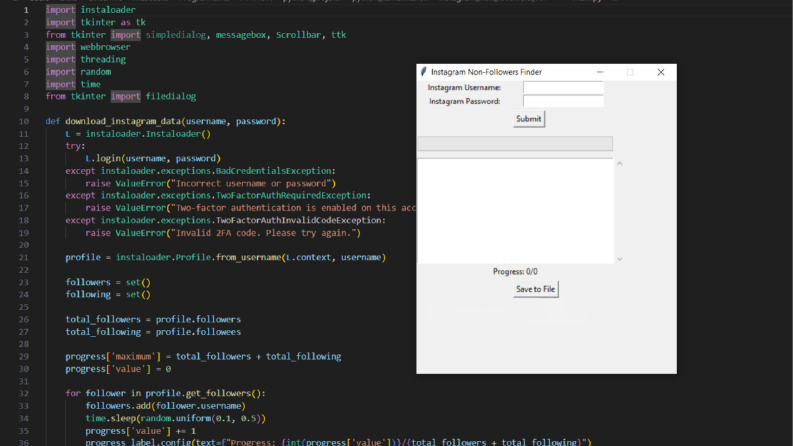793x446 pixels.
Task: Click the "Progress: 0/0" label
Action: (515, 272)
